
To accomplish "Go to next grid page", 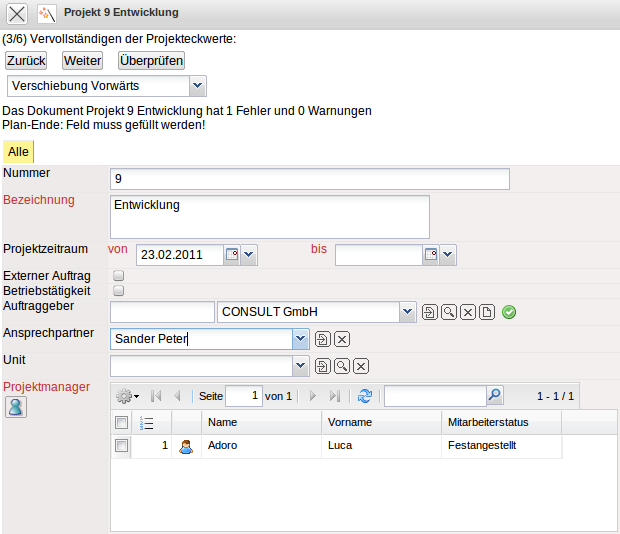I will coord(313,396).
